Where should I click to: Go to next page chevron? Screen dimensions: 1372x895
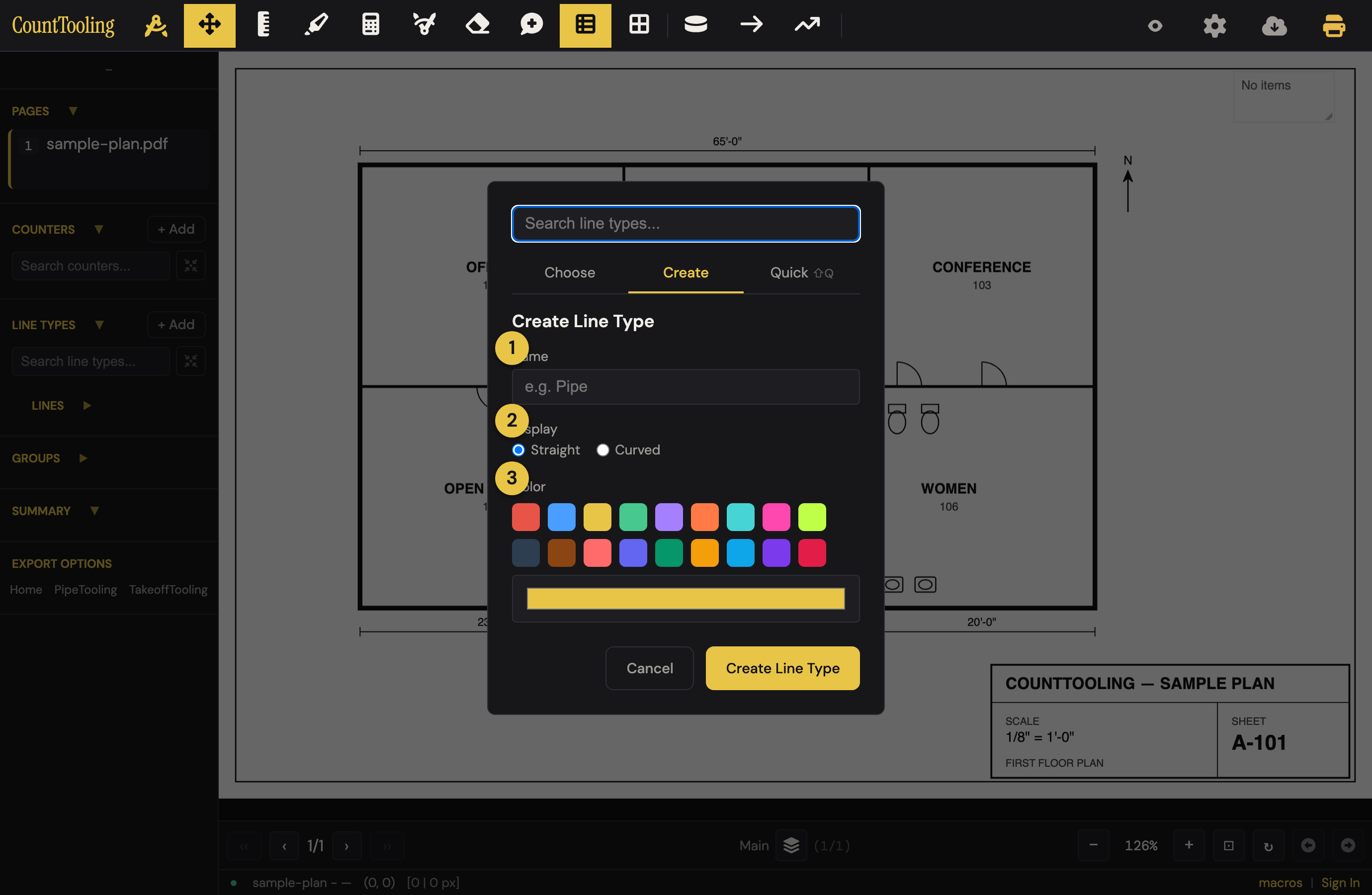346,846
